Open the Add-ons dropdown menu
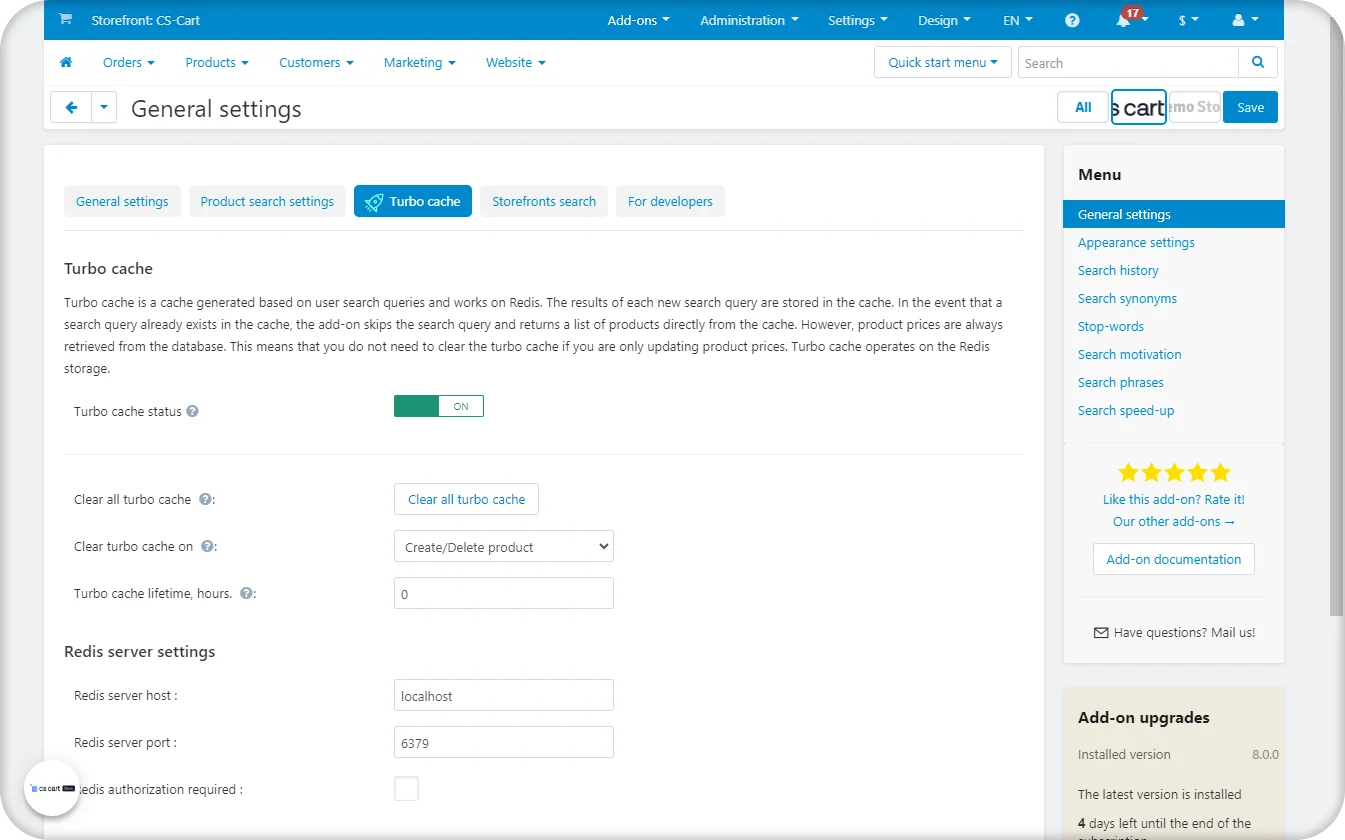 point(638,20)
